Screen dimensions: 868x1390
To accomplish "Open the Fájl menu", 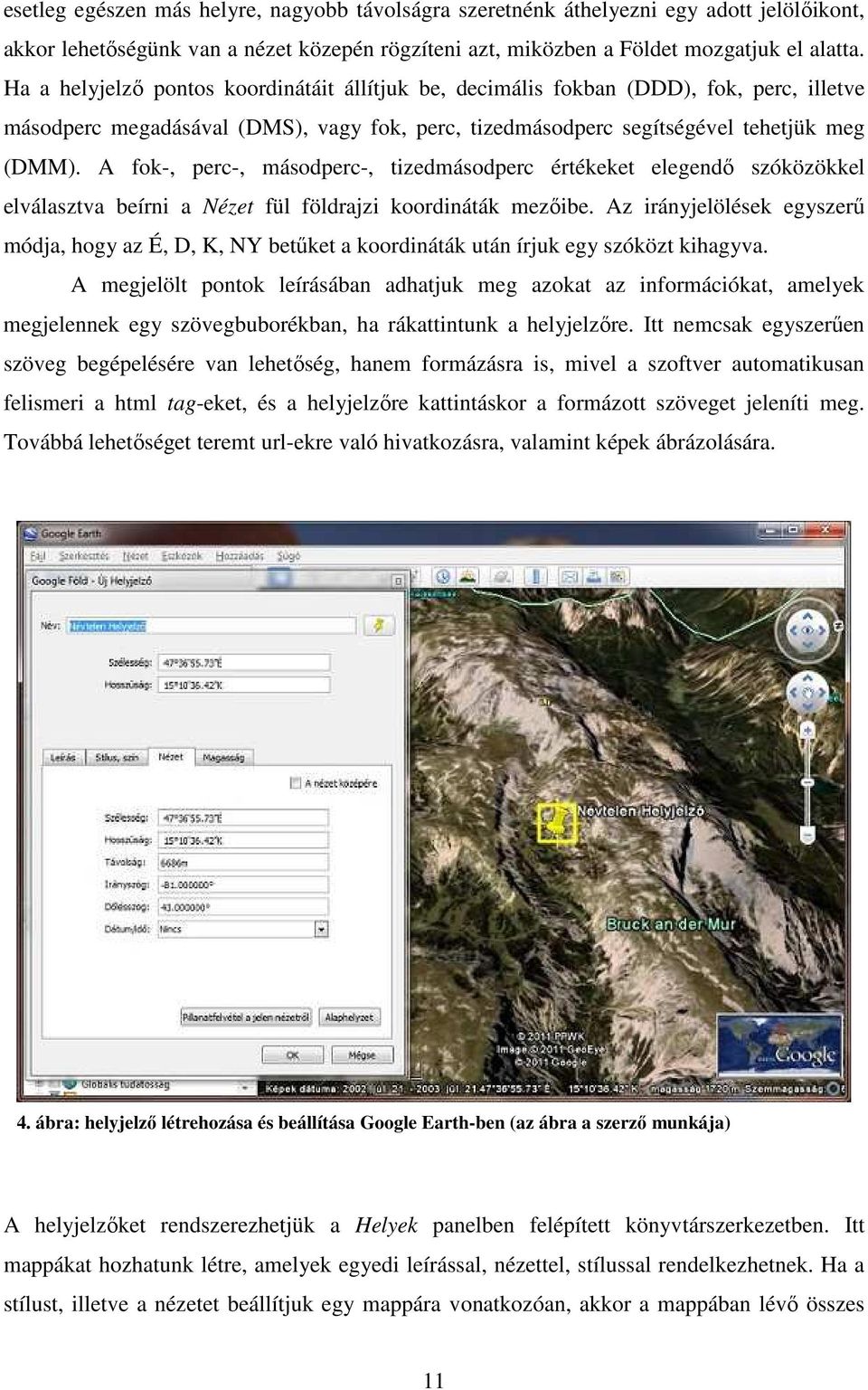I will (x=39, y=556).
